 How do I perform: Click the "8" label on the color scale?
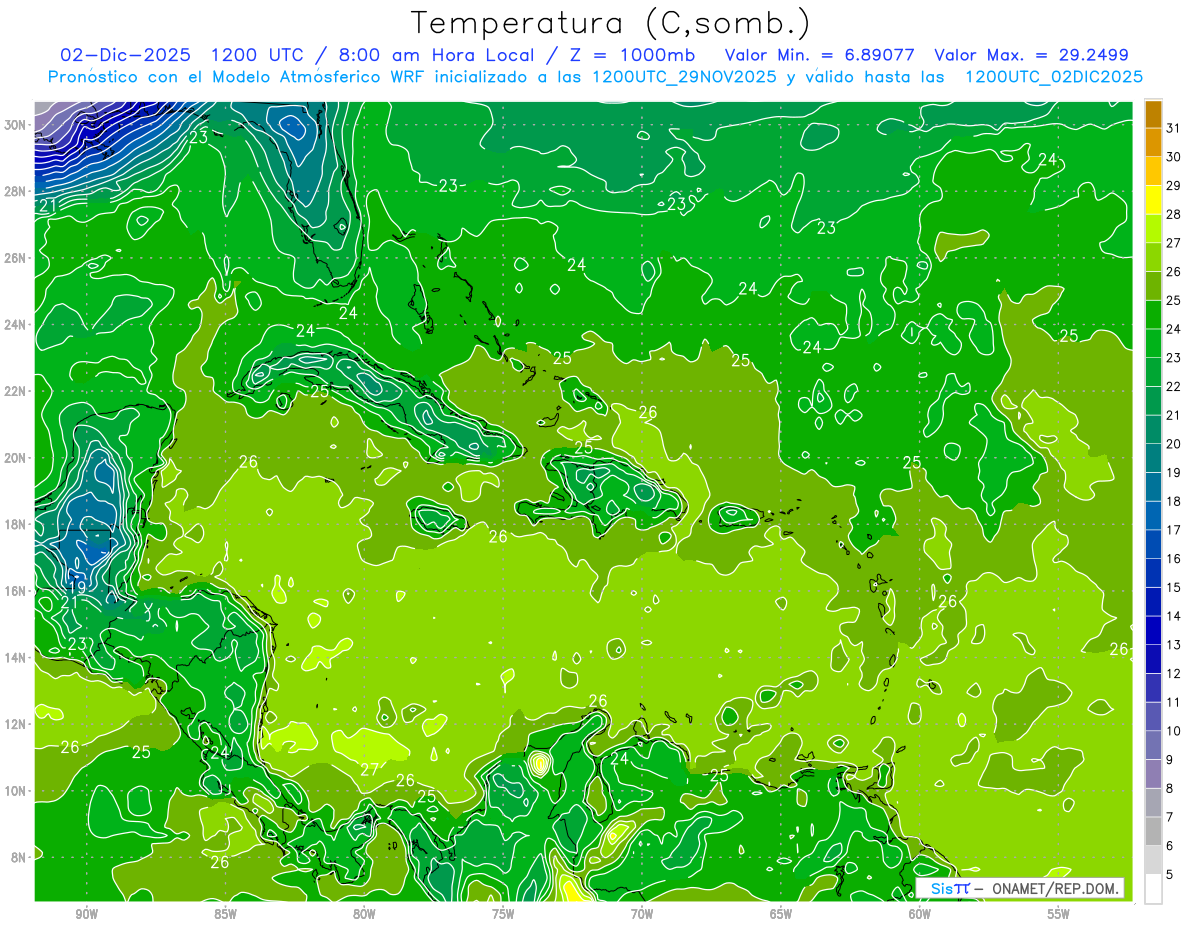(x=1171, y=789)
